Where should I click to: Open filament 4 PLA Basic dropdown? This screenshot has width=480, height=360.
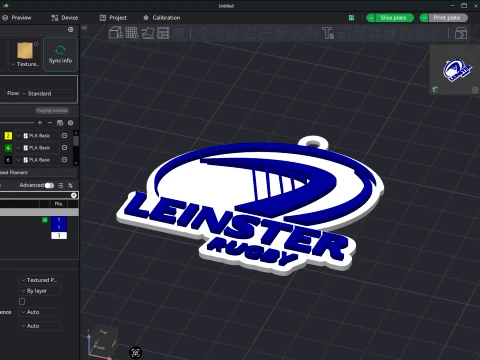coord(37,148)
